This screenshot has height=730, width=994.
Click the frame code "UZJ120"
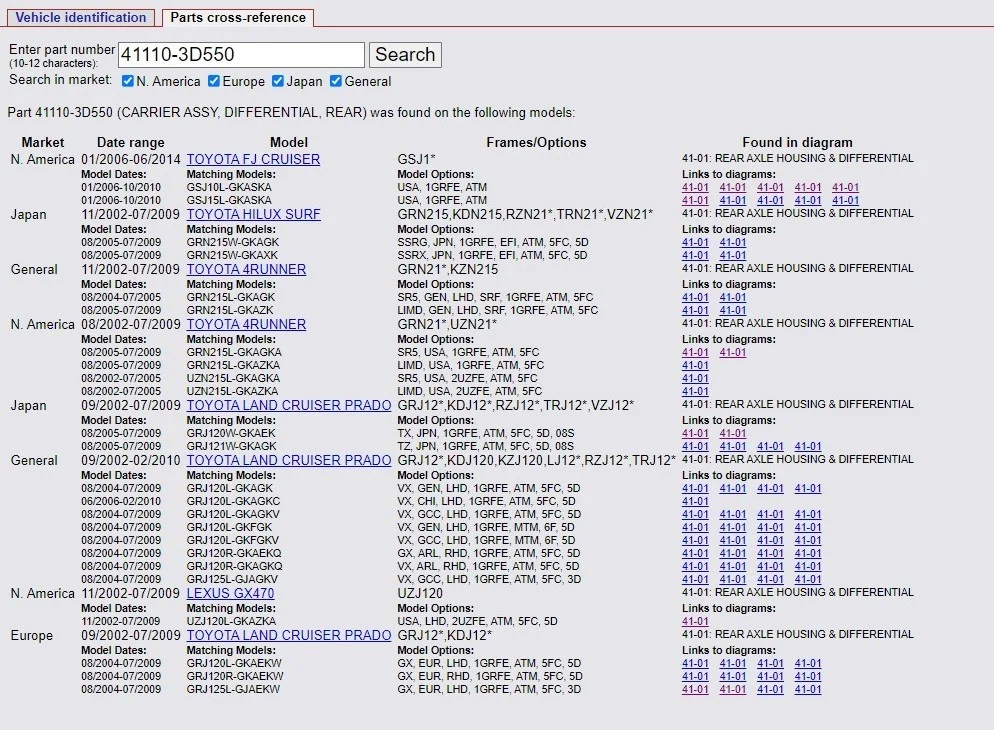420,594
